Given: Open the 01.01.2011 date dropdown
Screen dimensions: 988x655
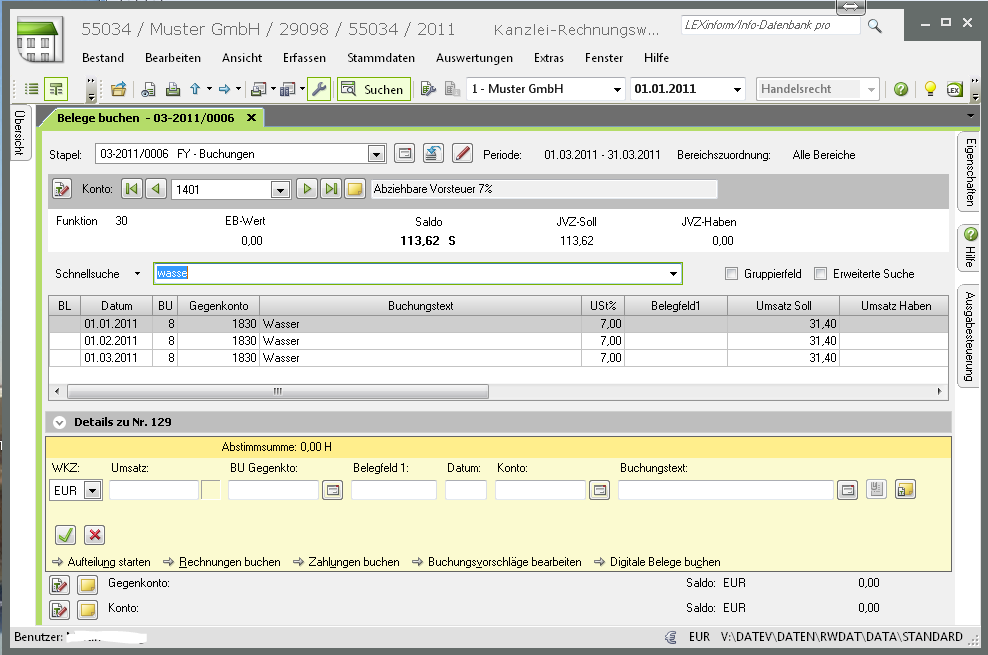Looking at the screenshot, I should click(737, 89).
